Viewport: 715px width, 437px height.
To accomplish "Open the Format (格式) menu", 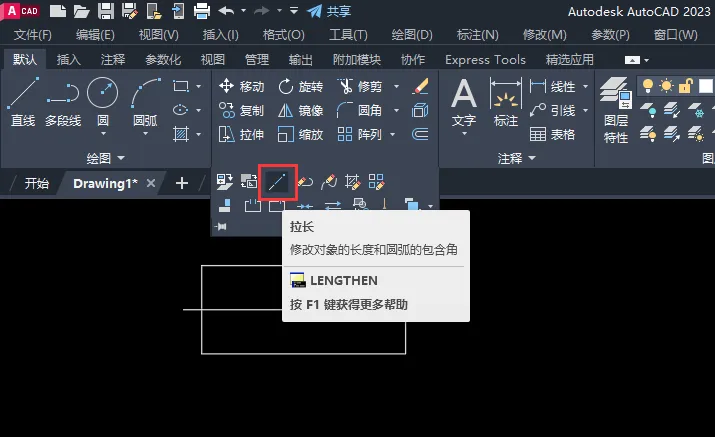I will coord(284,35).
